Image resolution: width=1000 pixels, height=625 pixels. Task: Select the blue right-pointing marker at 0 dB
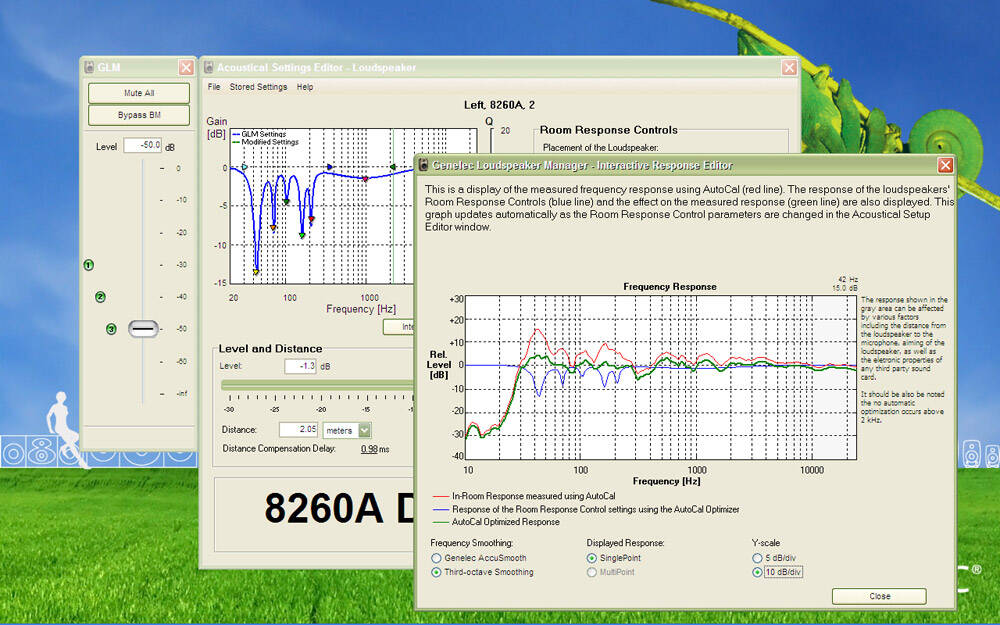point(330,167)
